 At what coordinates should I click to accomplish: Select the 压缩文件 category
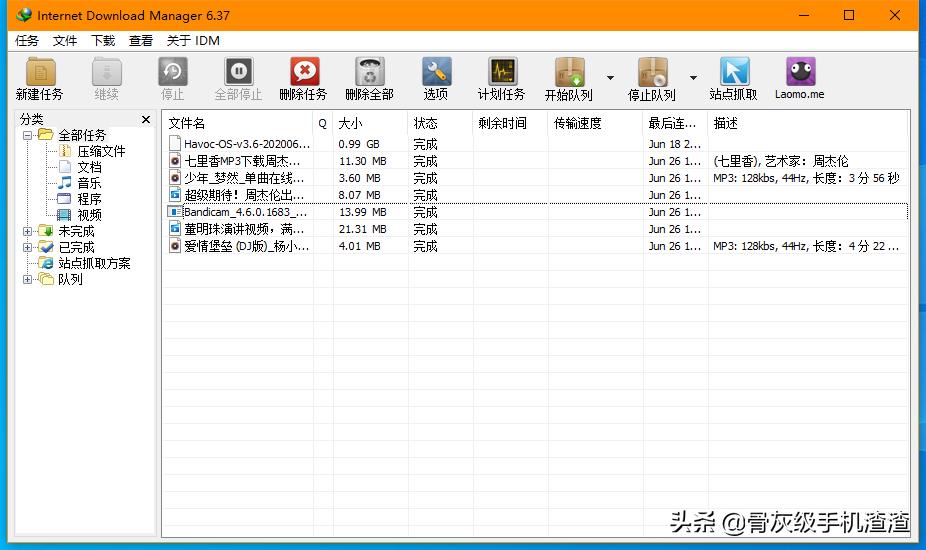[x=101, y=151]
